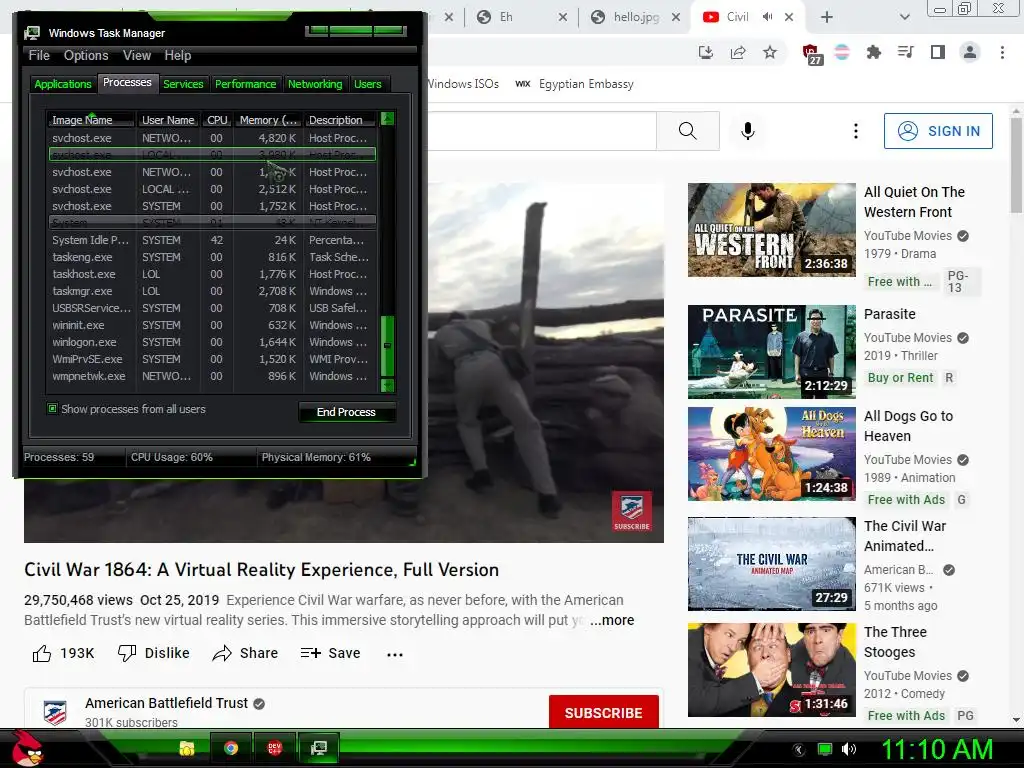Like the video with thumbs-up icon
This screenshot has height=768, width=1024.
pos(42,653)
